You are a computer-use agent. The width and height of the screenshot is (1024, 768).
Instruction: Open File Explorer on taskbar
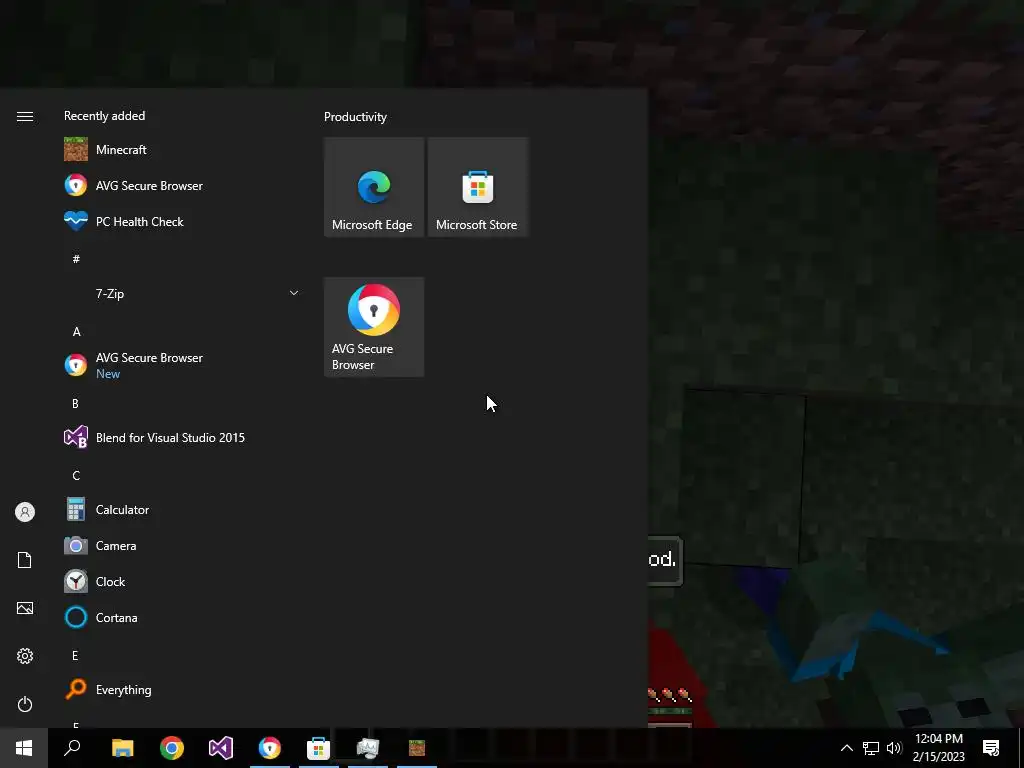point(122,748)
